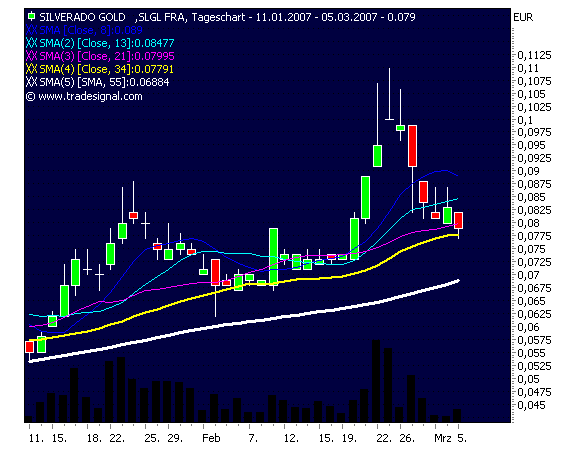Click the Feb month axis label
This screenshot has height=455, width=569.
coord(211,438)
